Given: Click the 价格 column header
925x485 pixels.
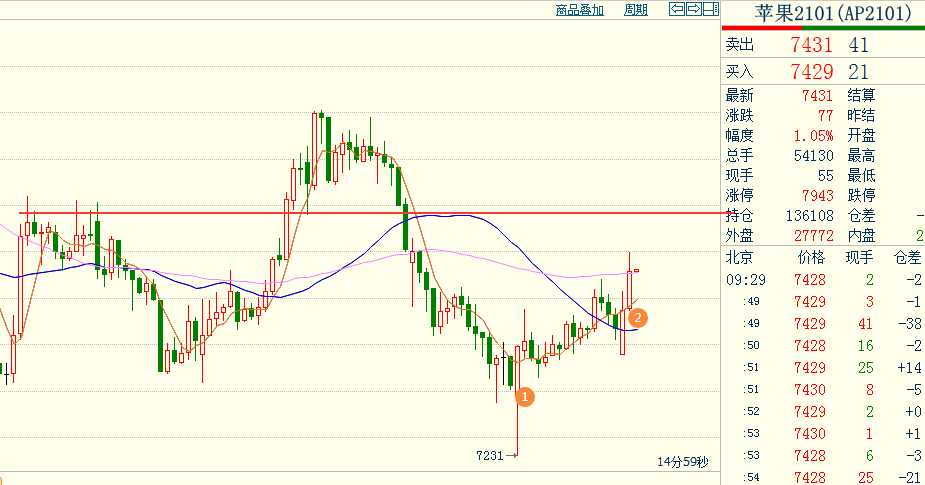Looking at the screenshot, I should click(811, 257).
